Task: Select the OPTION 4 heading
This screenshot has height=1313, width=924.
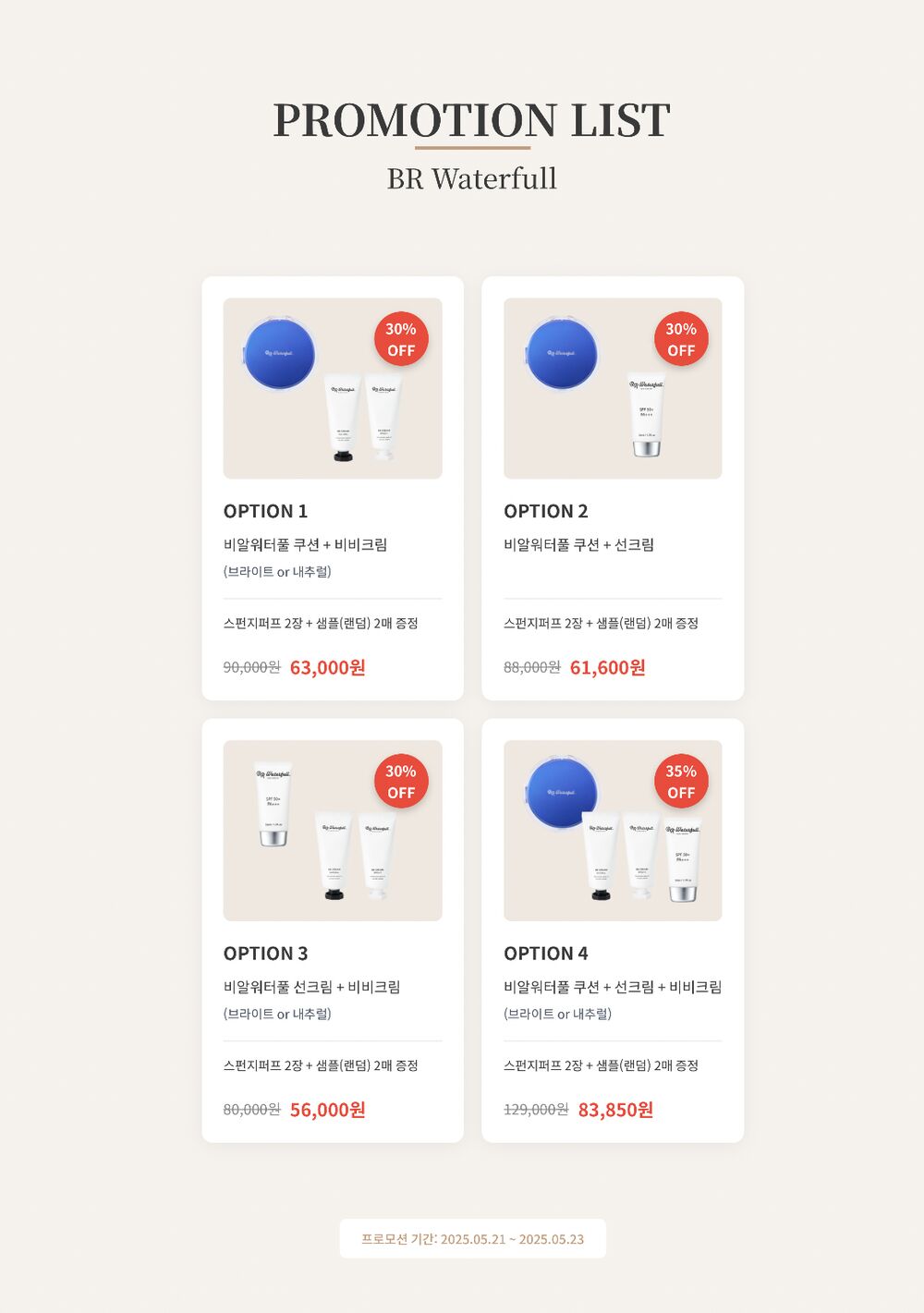Action: coord(546,954)
